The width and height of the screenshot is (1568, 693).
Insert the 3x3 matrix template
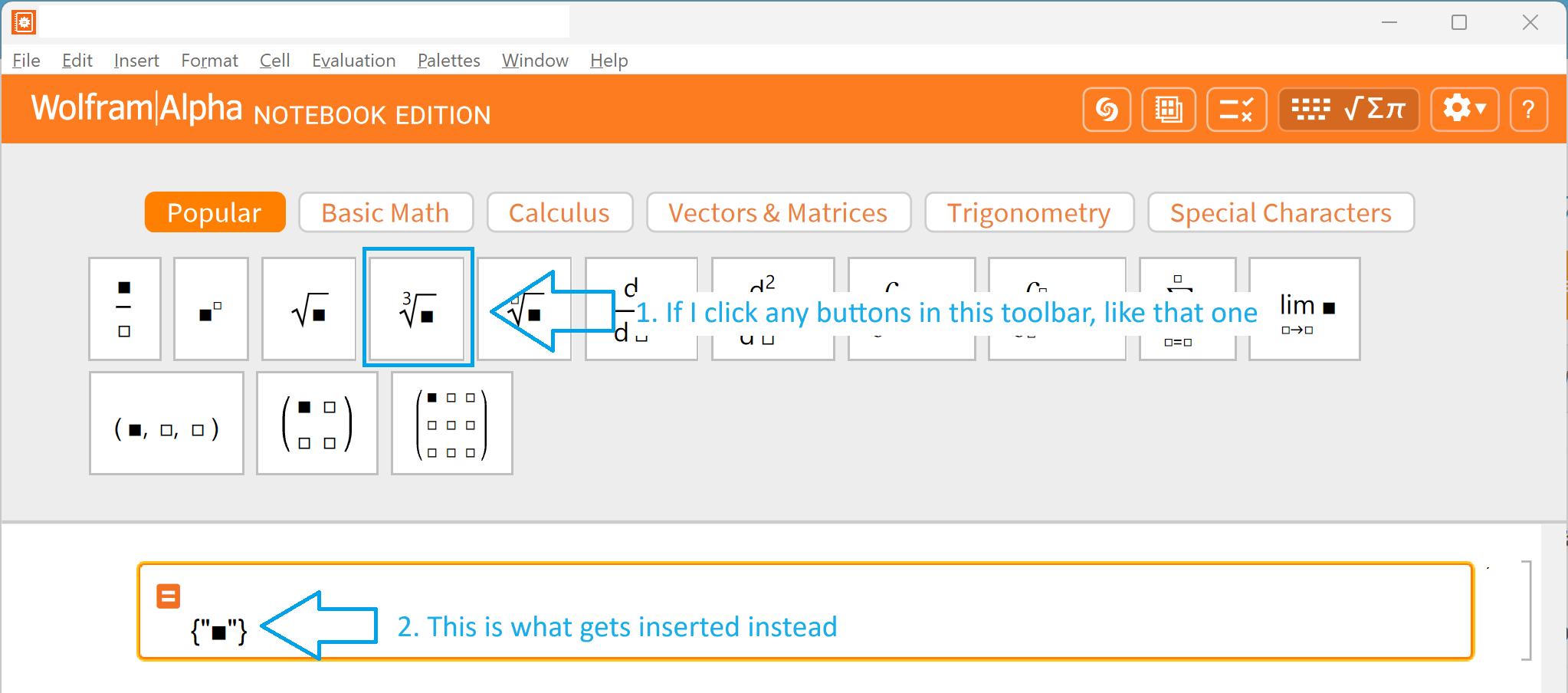point(452,424)
